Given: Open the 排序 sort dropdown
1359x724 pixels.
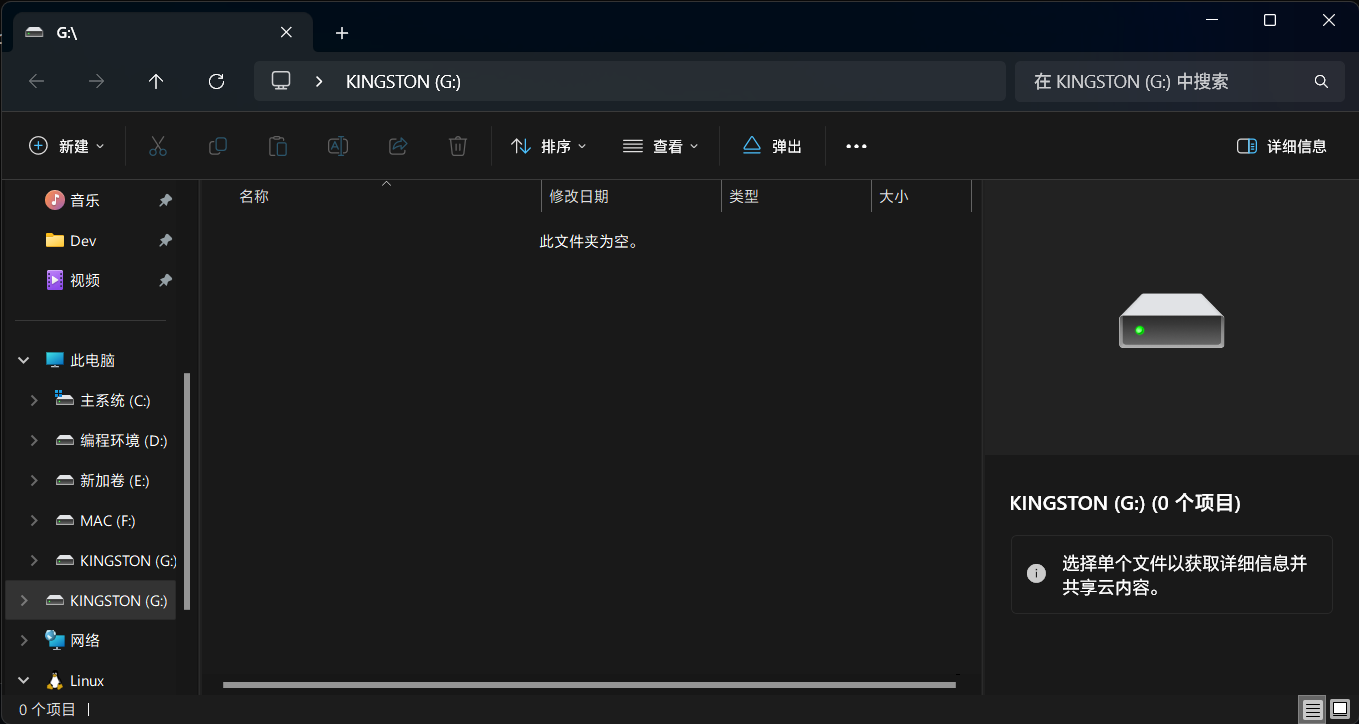Looking at the screenshot, I should click(549, 146).
